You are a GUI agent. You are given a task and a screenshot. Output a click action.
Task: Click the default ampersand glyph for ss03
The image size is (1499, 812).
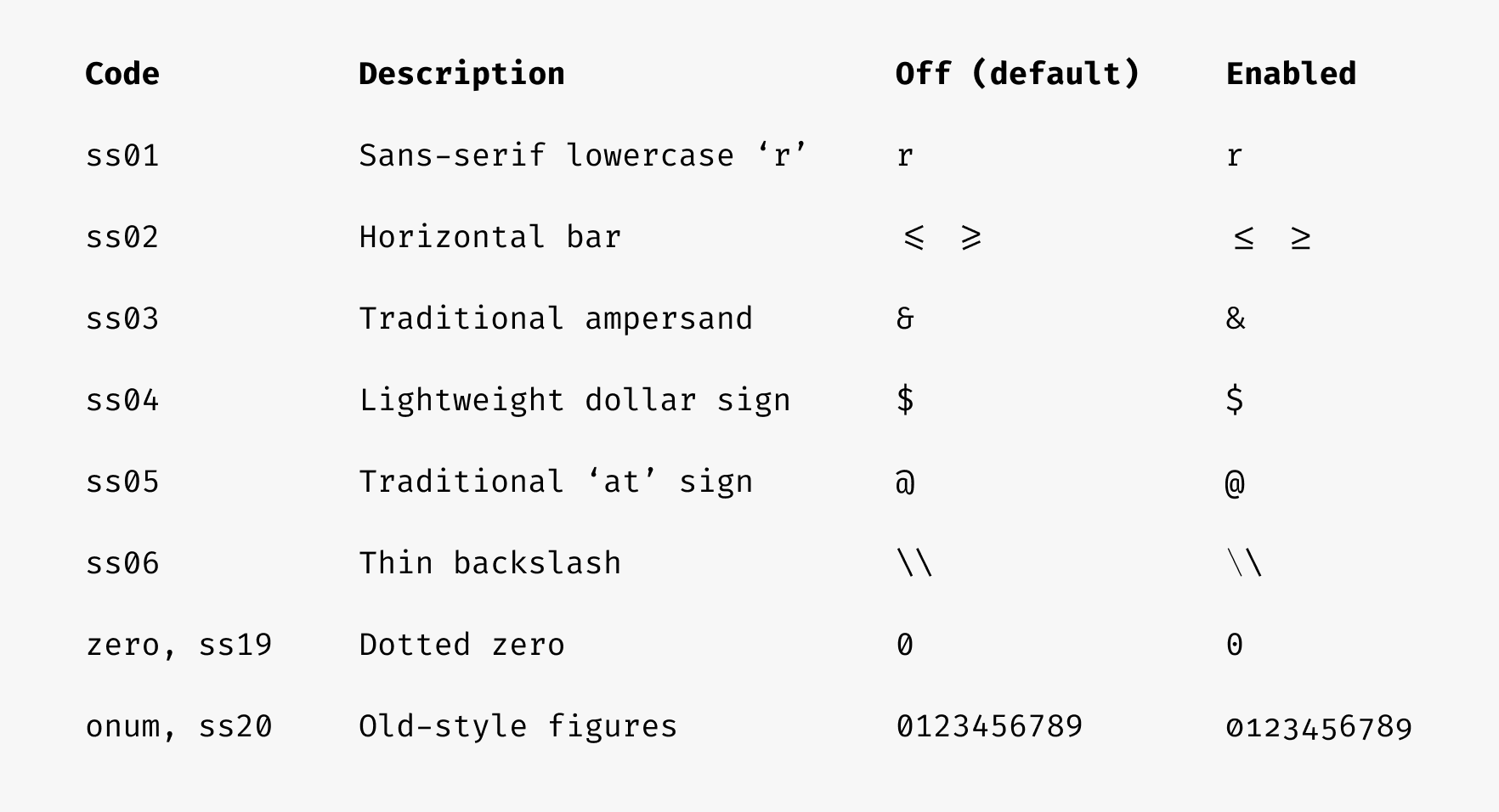905,319
